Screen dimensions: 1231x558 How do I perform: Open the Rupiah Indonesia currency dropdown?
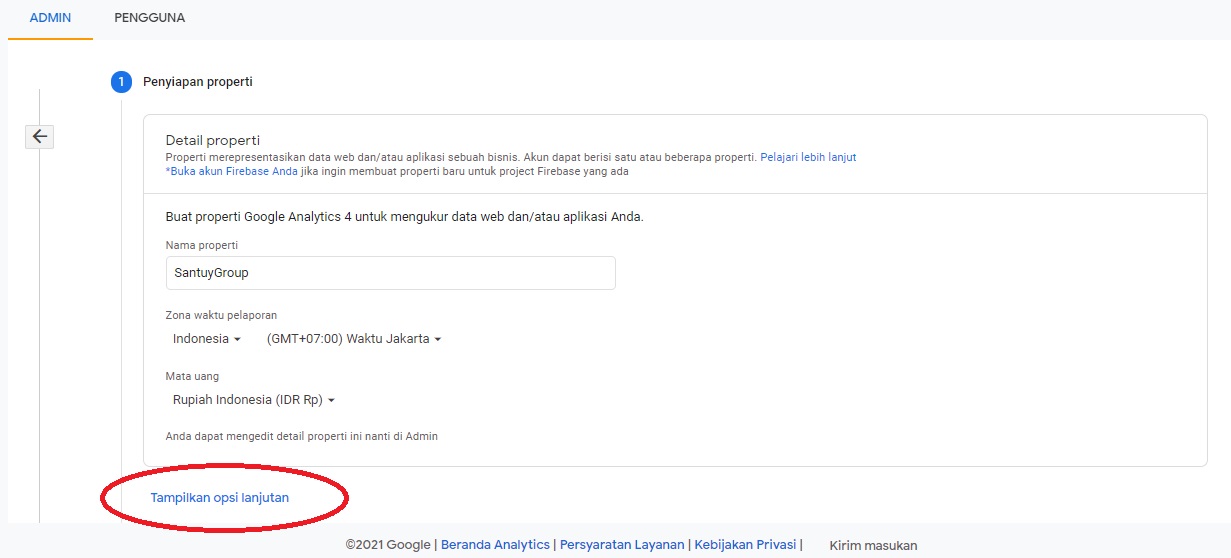(x=254, y=400)
